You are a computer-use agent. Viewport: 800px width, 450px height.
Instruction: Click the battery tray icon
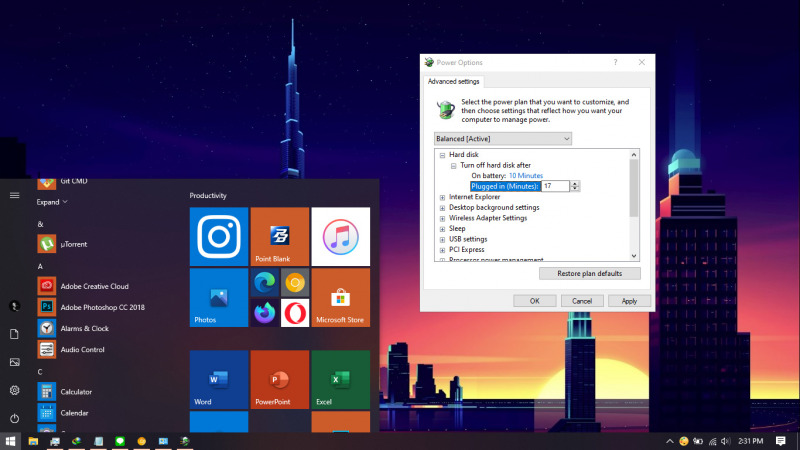coord(697,441)
